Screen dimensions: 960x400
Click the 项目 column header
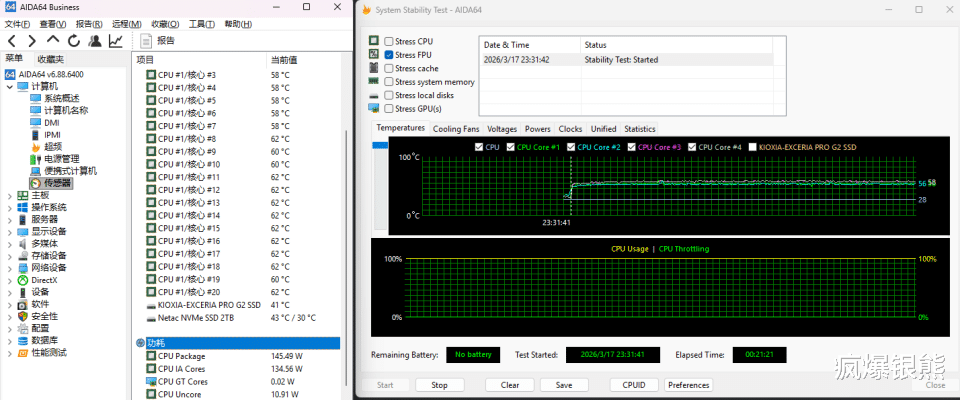[x=145, y=60]
